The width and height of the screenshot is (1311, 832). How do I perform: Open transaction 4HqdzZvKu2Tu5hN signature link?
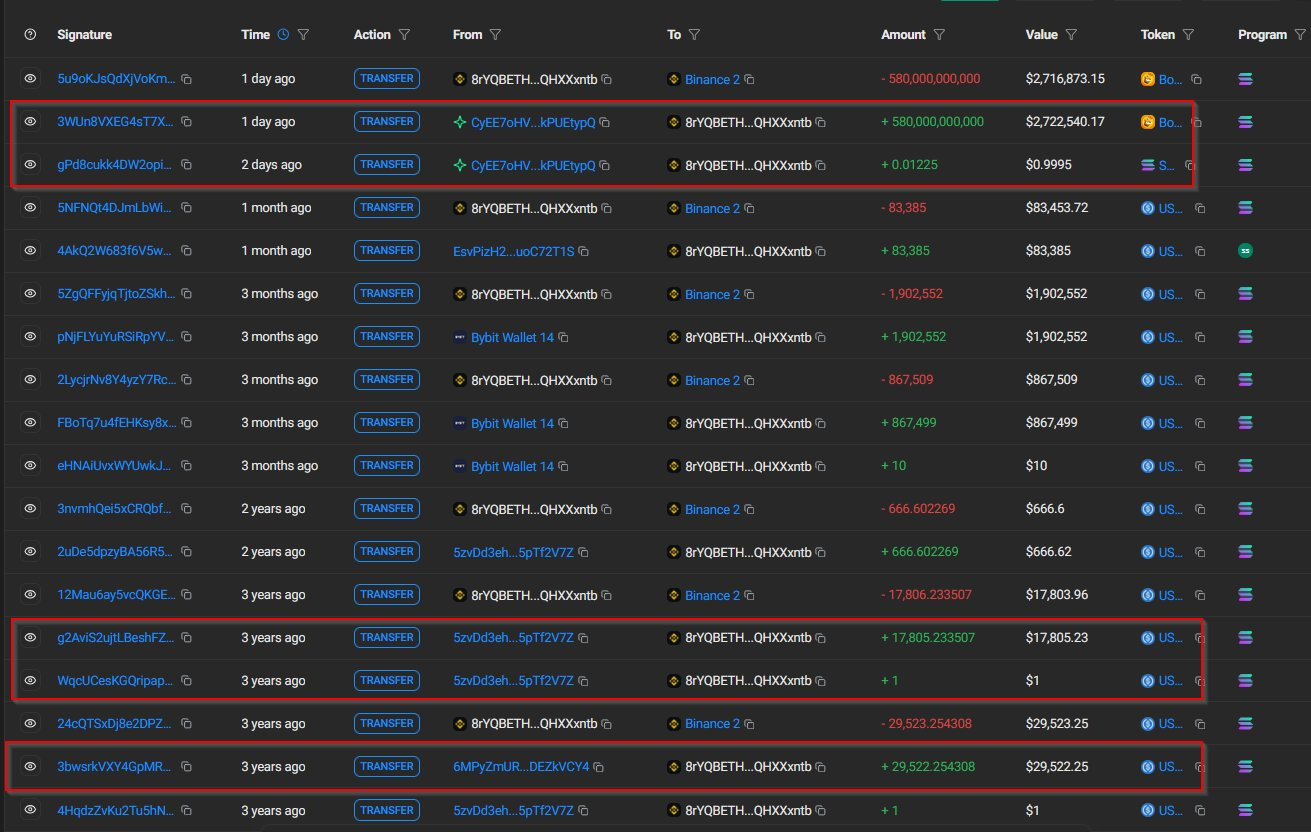coord(115,810)
